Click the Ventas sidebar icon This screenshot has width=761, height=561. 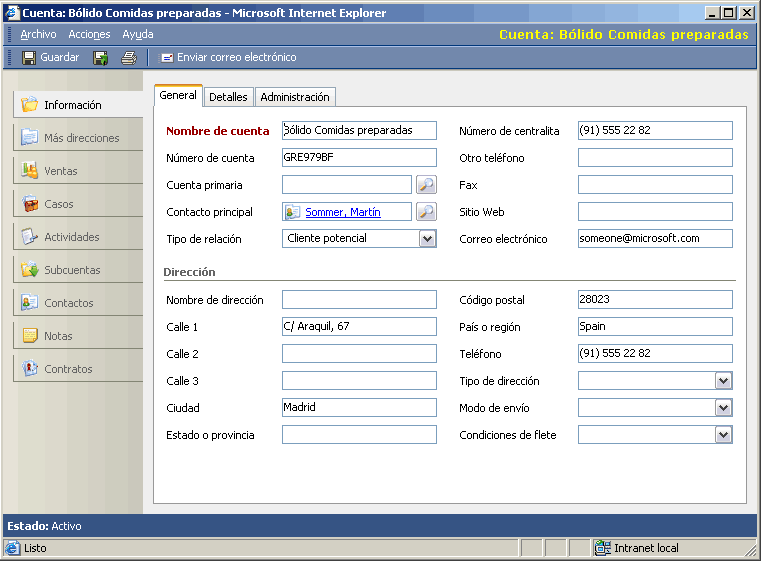(30, 170)
